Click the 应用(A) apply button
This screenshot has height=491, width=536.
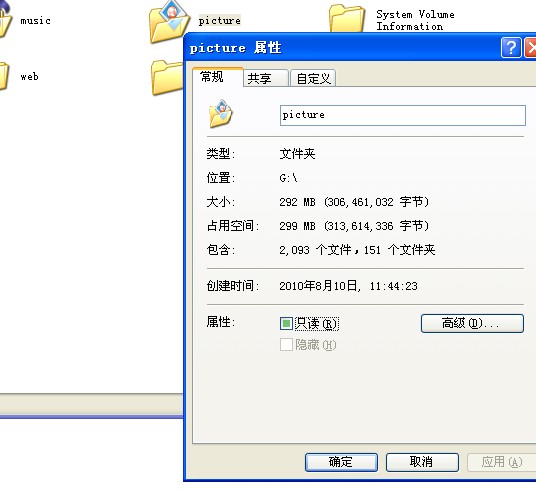click(501, 462)
